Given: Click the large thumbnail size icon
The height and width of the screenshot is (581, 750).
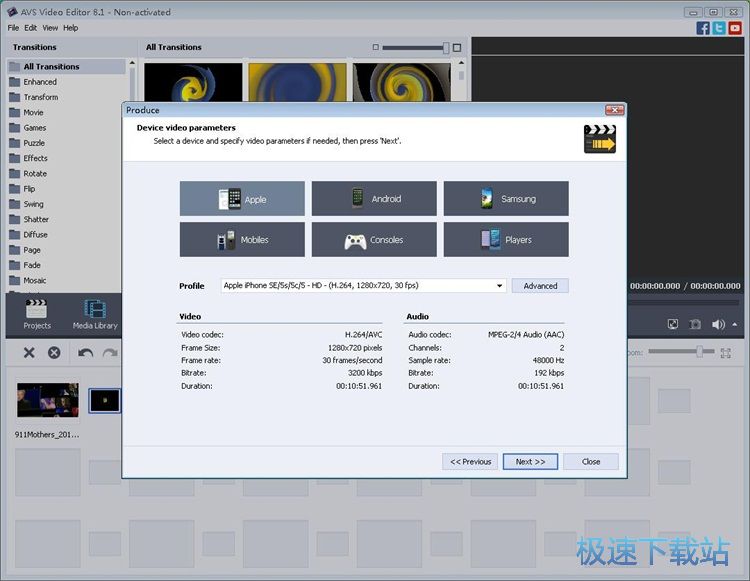Looking at the screenshot, I should click(457, 47).
